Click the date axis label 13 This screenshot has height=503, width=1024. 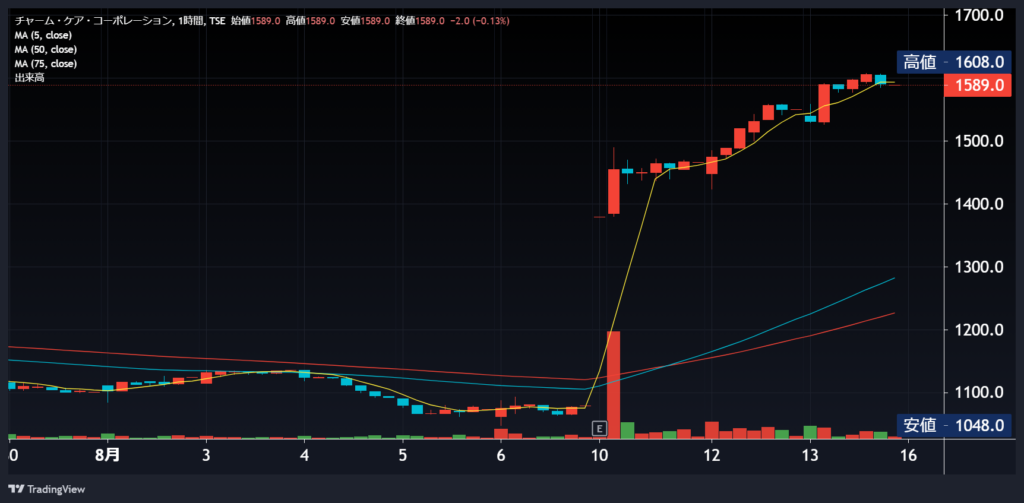point(810,455)
